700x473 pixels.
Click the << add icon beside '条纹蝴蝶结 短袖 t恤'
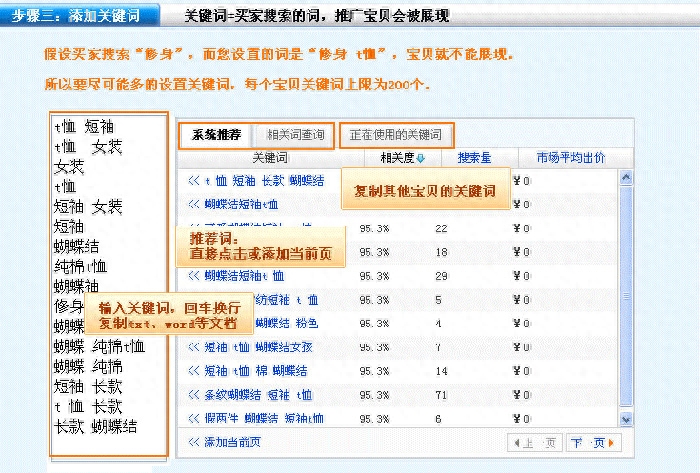tap(193, 395)
